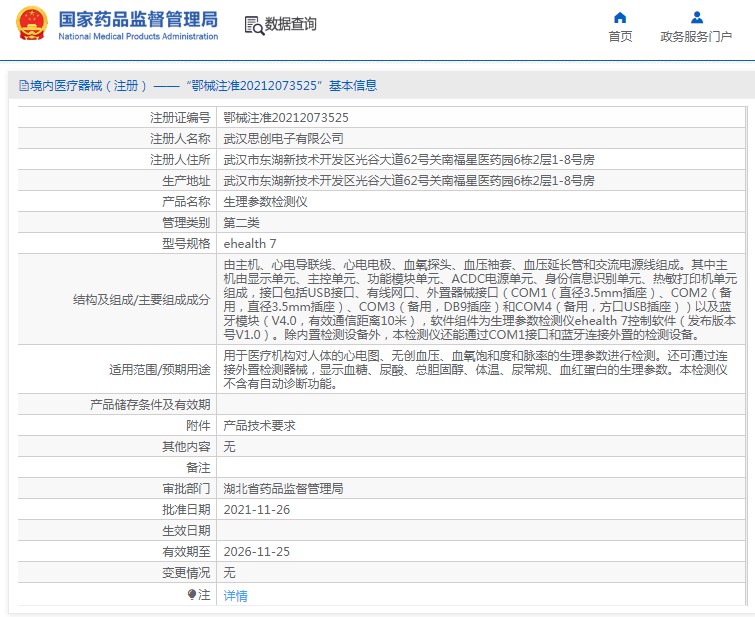Click the 注册证编号 label

click(x=180, y=118)
